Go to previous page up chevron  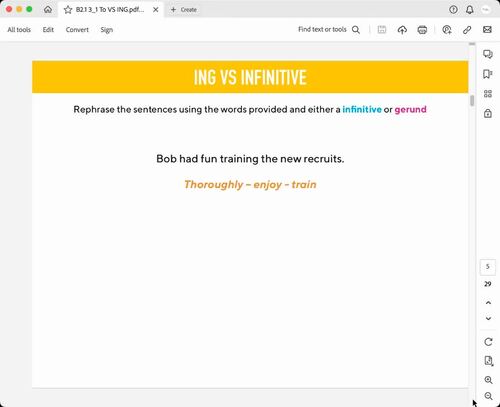tap(488, 303)
